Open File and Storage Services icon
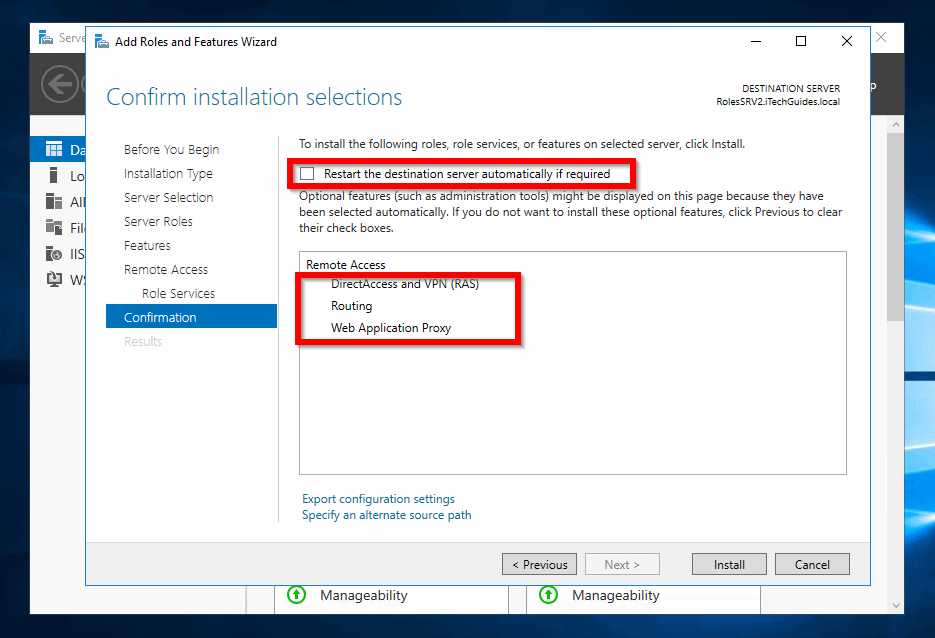Image resolution: width=935 pixels, height=638 pixels. click(x=54, y=228)
